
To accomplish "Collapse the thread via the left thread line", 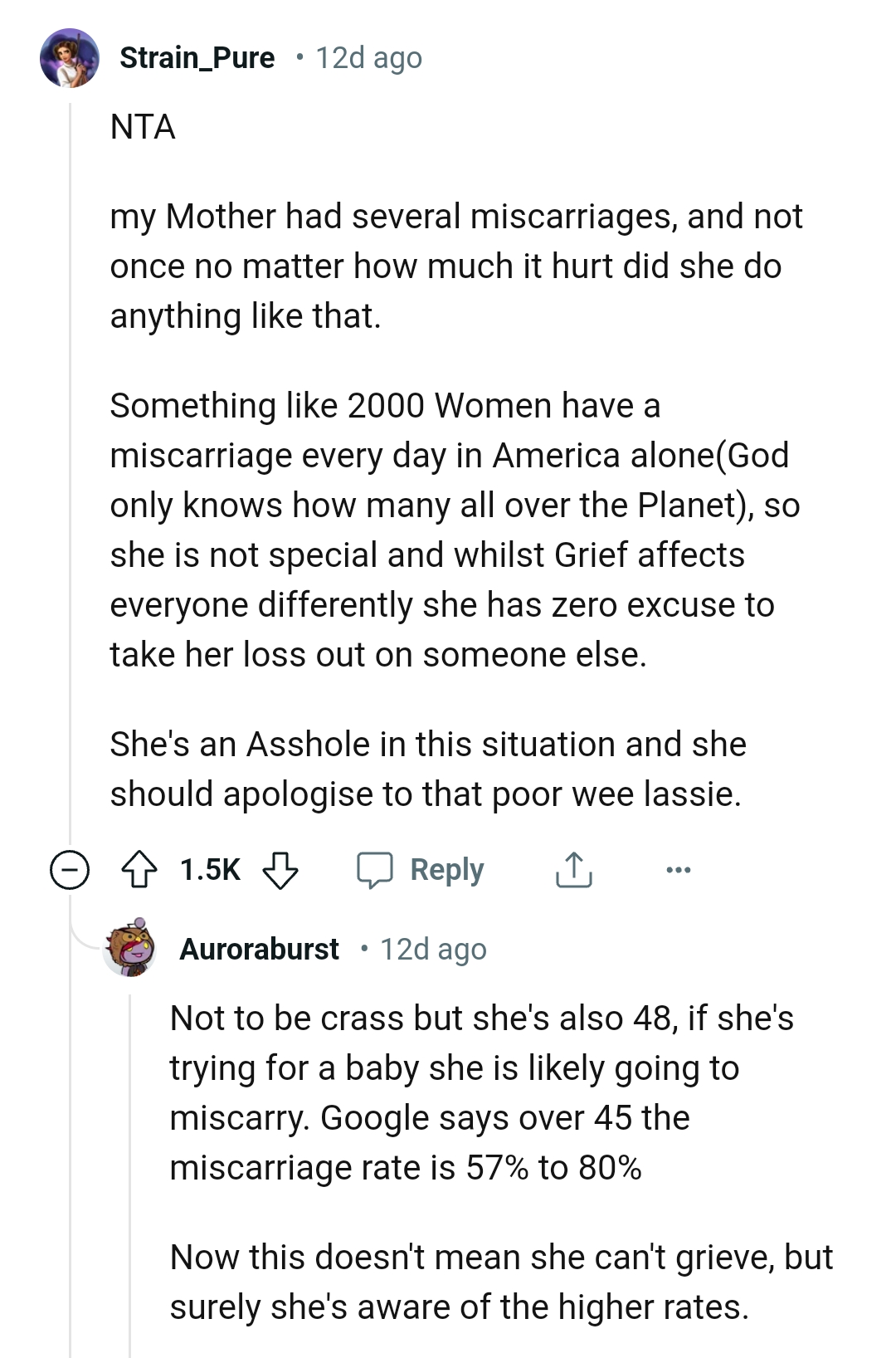I will point(68,498).
